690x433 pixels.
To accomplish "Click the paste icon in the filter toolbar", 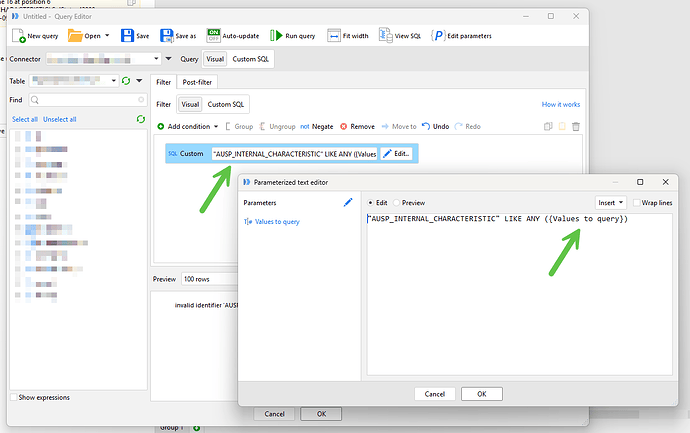I will (x=562, y=126).
